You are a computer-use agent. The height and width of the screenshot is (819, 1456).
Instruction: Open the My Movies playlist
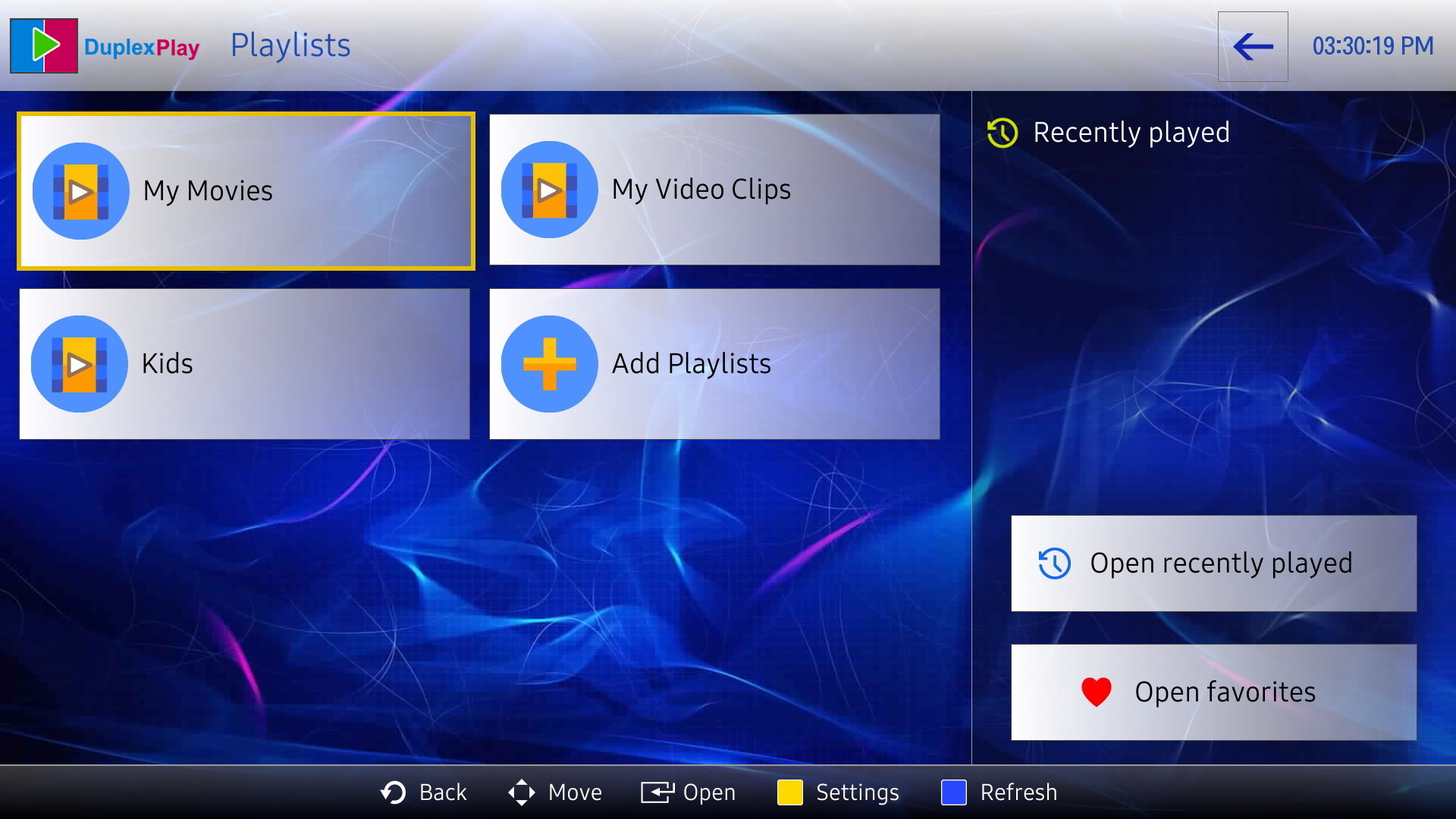click(246, 190)
